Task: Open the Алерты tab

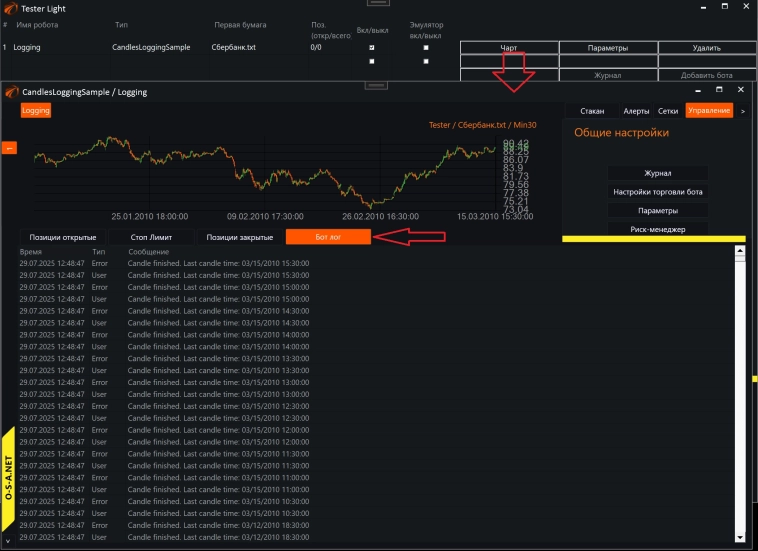Action: (636, 111)
